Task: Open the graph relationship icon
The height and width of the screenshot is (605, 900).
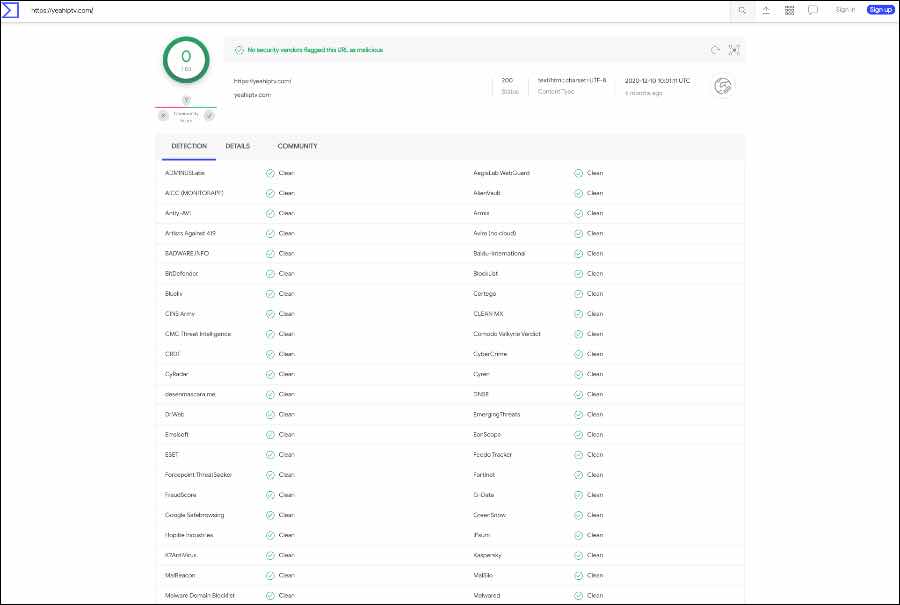Action: click(734, 50)
